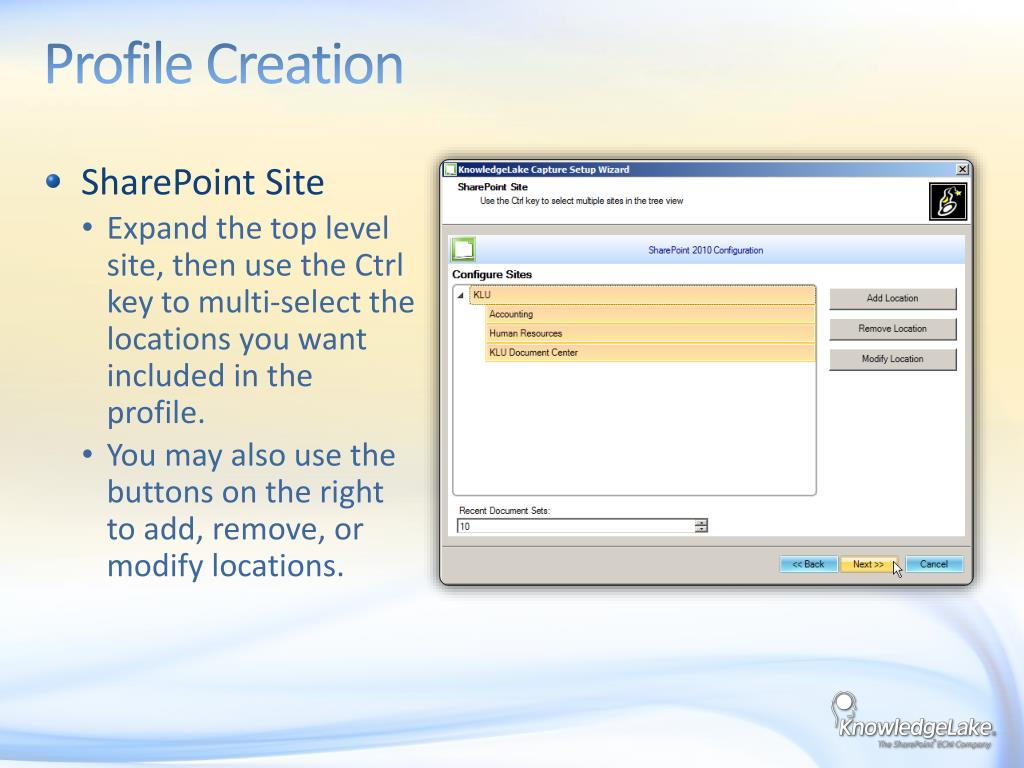Close the KnowledgeLake Capture Setup Wizard

(x=962, y=169)
